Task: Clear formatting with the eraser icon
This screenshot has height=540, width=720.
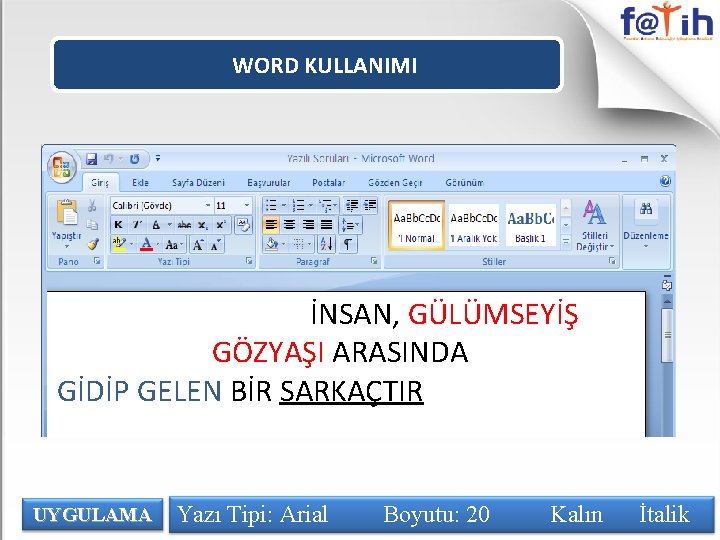Action: (x=243, y=225)
